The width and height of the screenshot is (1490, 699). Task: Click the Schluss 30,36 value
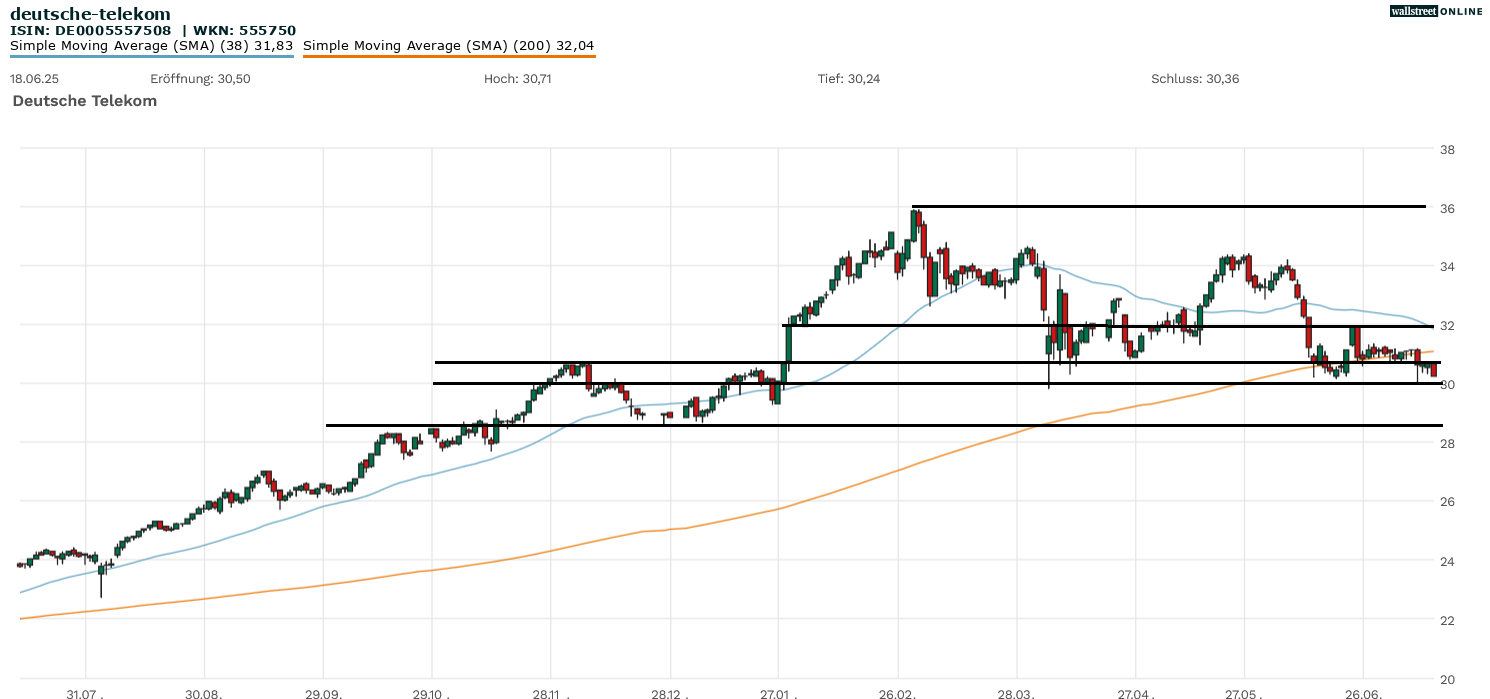pyautogui.click(x=1195, y=79)
